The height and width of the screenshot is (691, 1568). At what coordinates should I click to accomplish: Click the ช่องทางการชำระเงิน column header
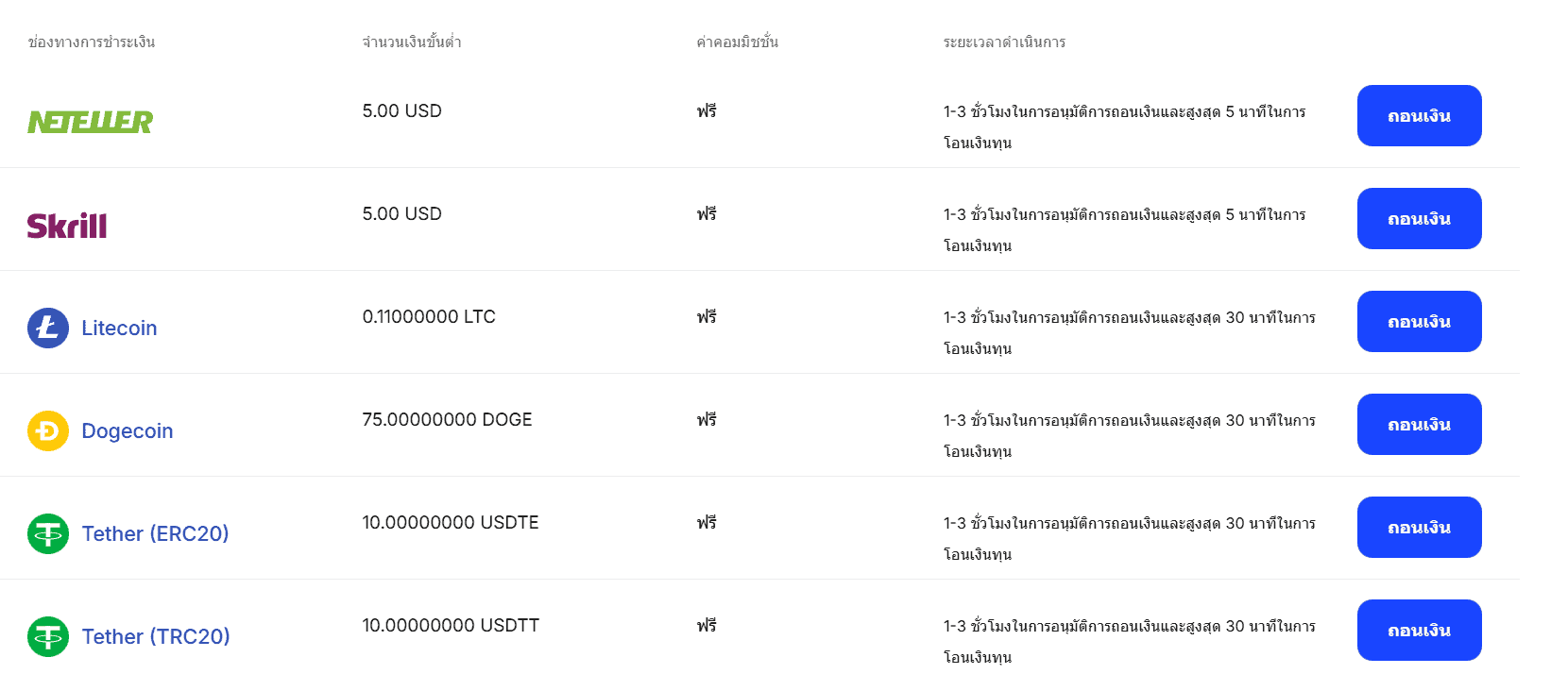click(92, 42)
